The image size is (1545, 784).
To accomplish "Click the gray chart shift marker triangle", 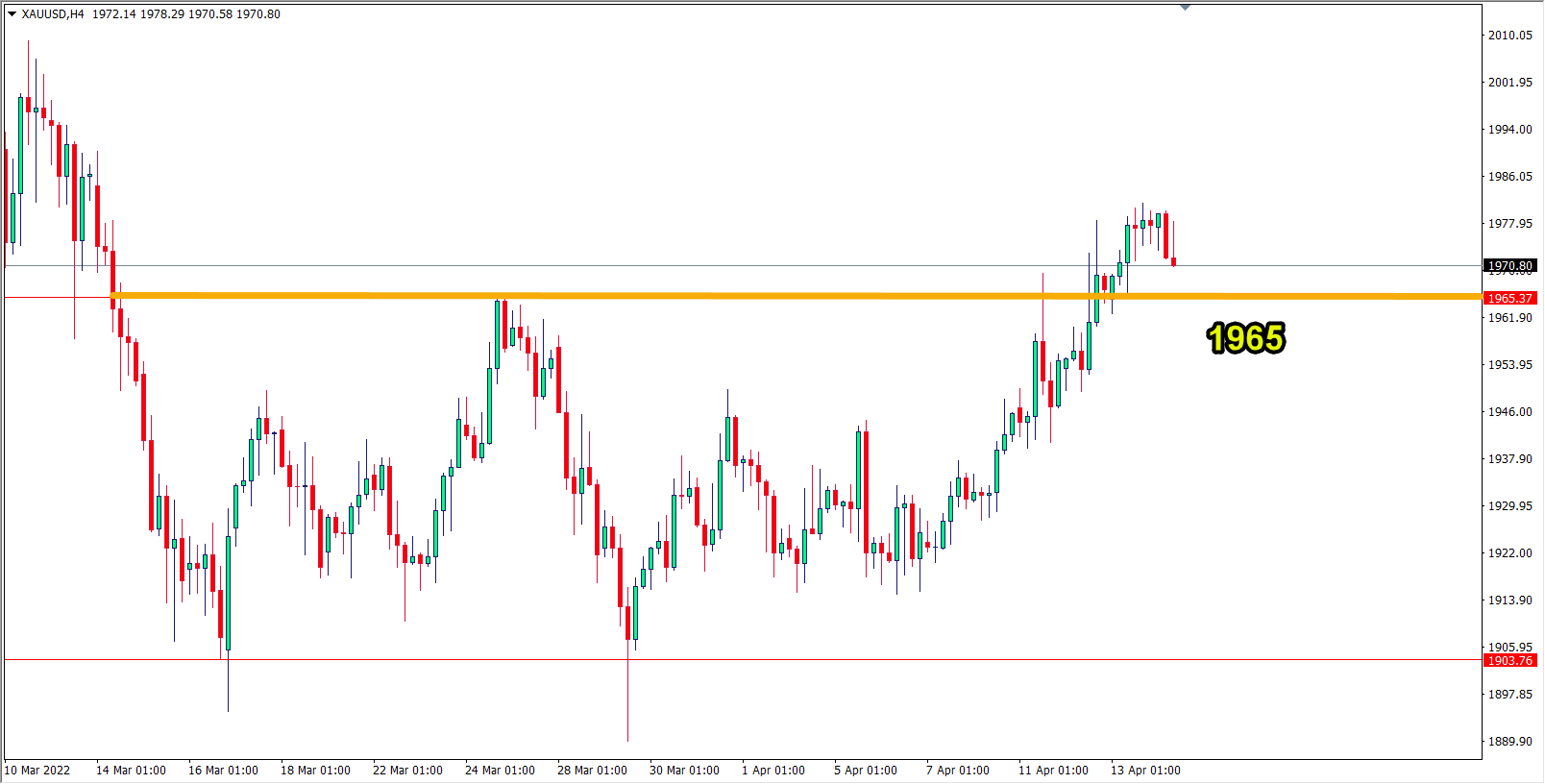I will (1185, 7).
